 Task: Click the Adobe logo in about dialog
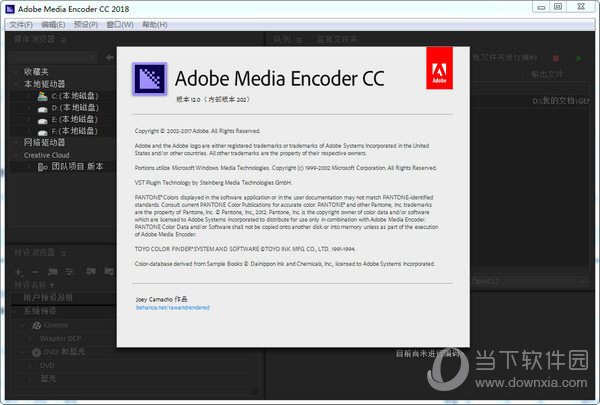pos(439,68)
